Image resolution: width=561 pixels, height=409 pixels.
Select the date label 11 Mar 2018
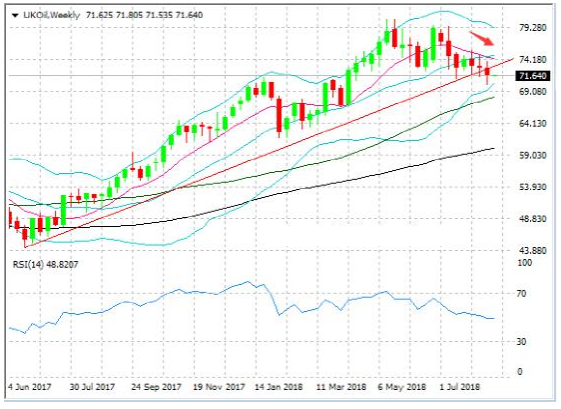click(x=341, y=387)
